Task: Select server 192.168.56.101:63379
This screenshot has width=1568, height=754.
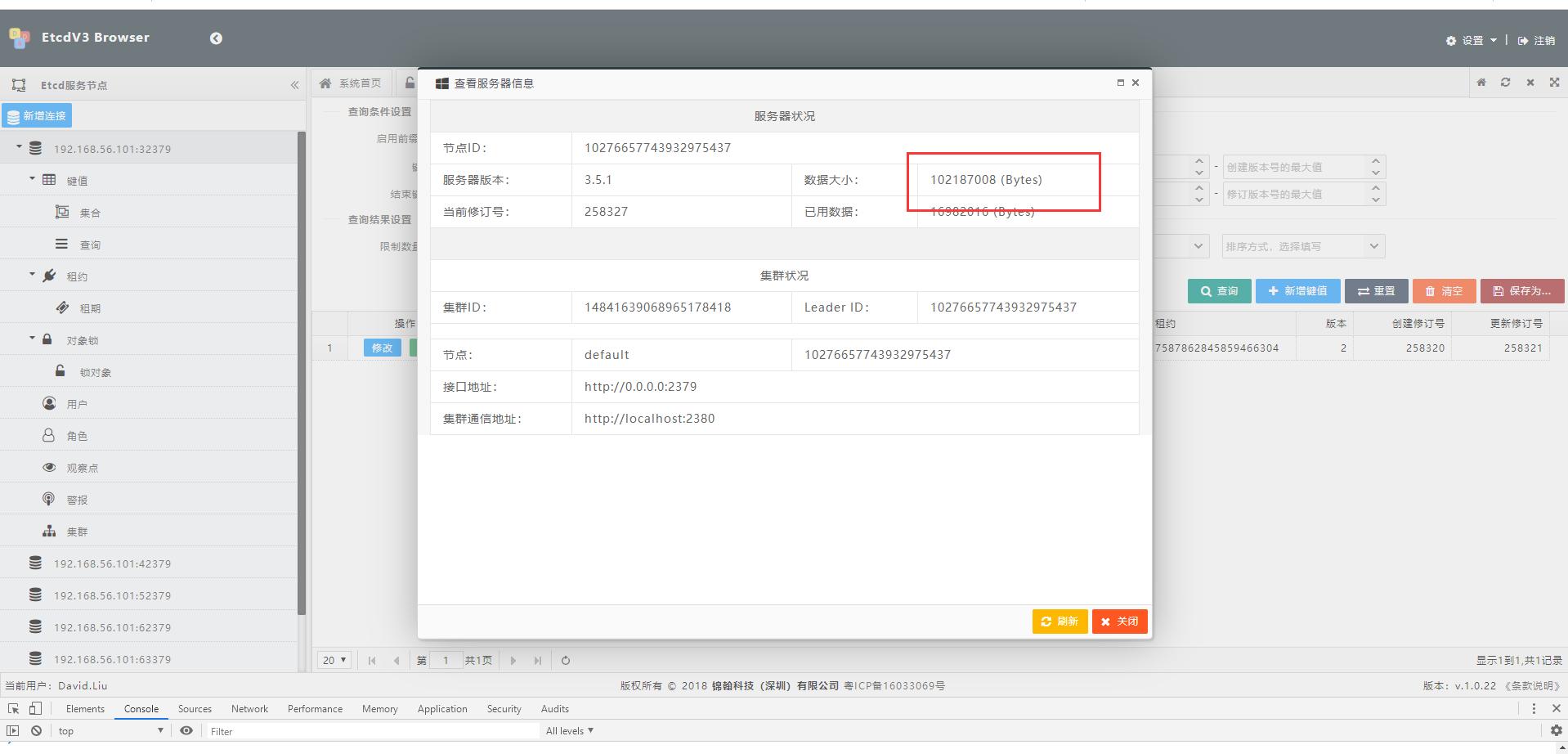Action: (x=113, y=659)
